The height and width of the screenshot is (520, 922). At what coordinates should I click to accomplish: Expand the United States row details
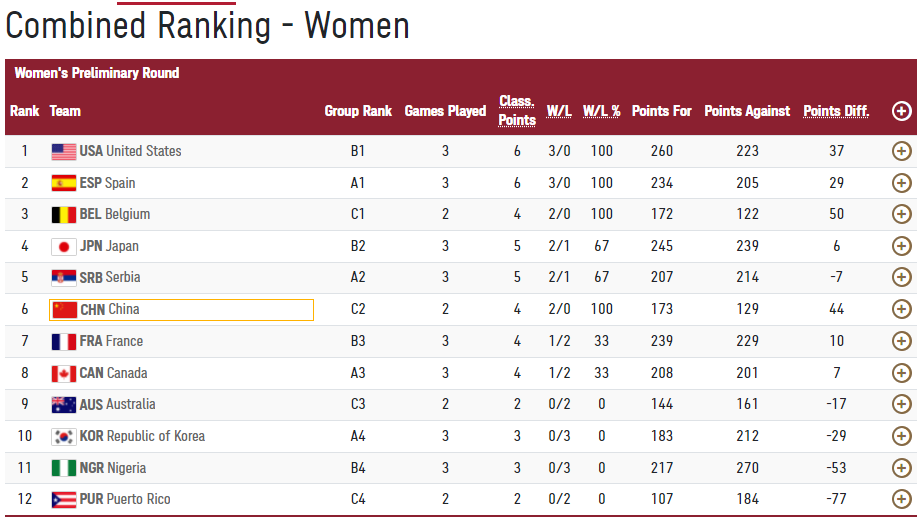(901, 152)
